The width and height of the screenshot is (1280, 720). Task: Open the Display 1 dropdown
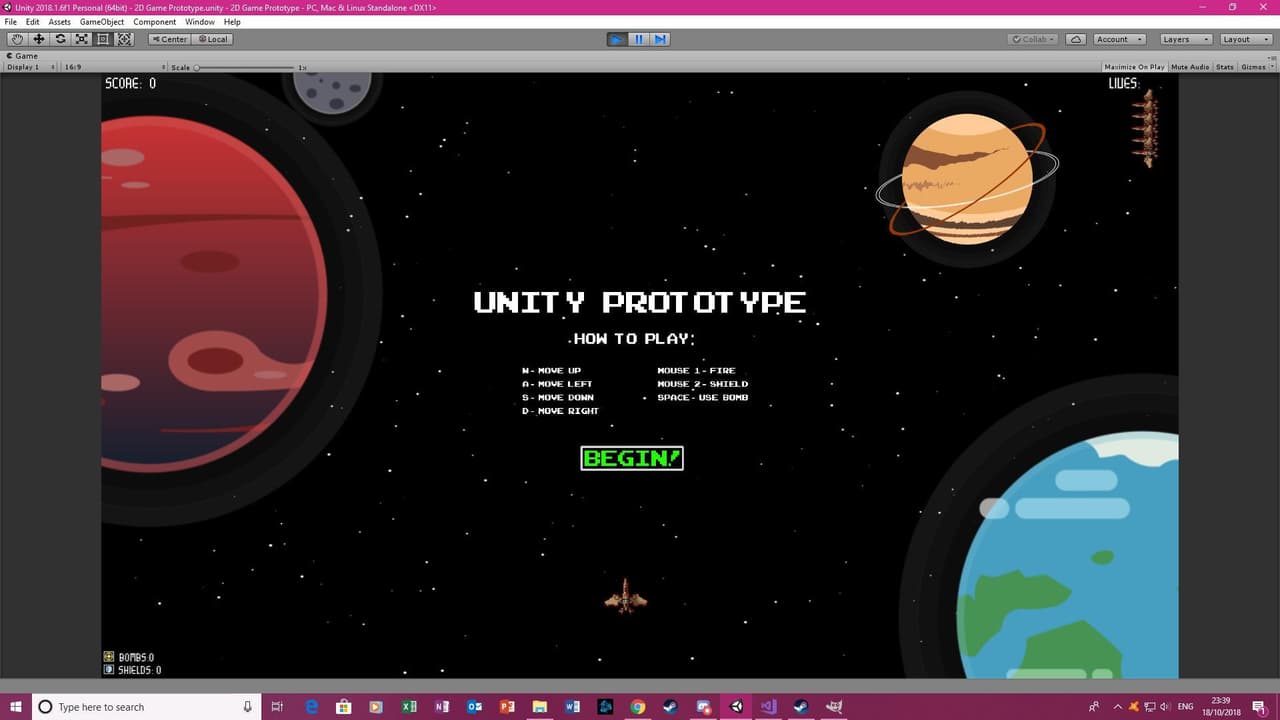(31, 67)
